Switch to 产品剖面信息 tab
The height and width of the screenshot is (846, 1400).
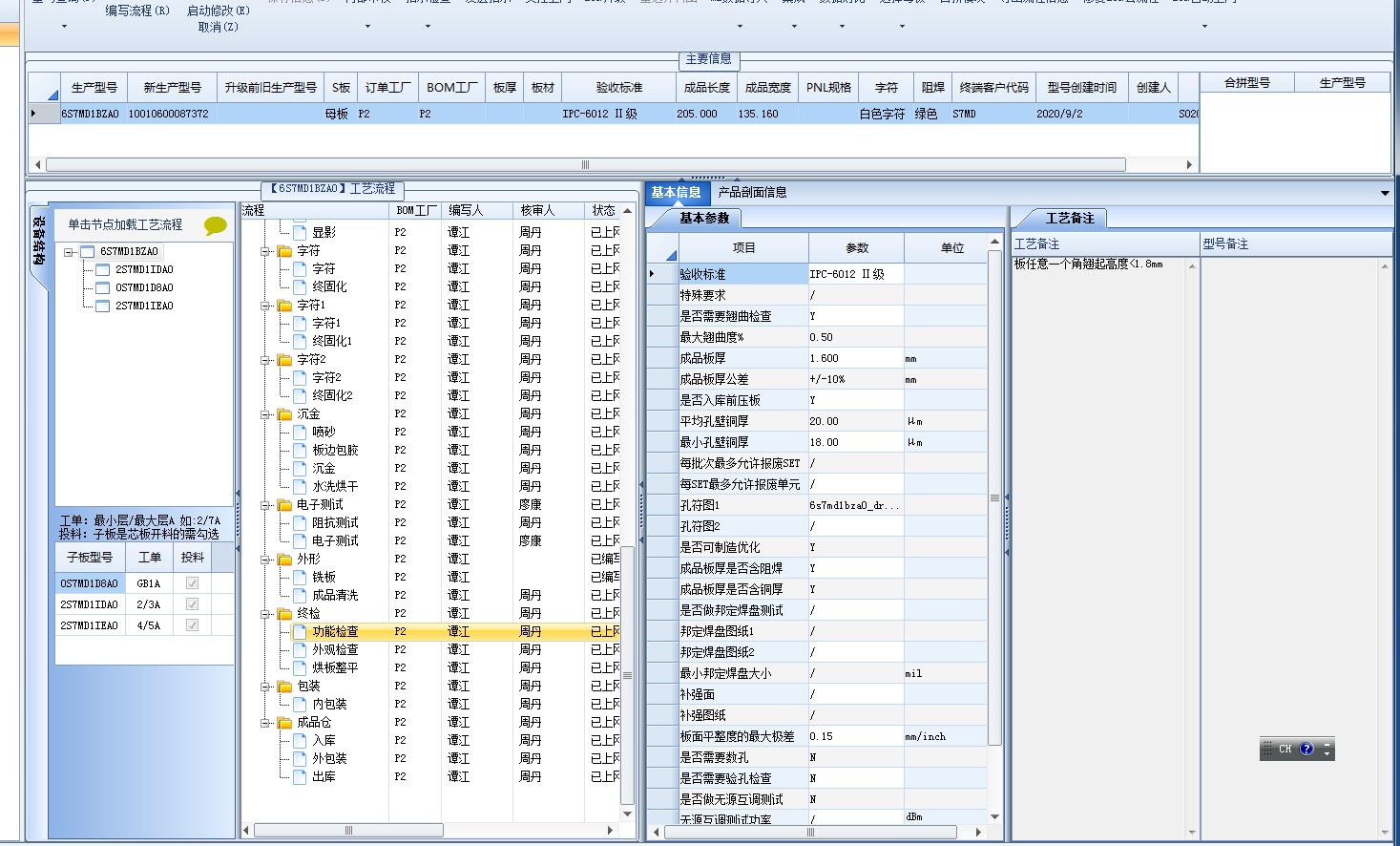click(x=752, y=192)
